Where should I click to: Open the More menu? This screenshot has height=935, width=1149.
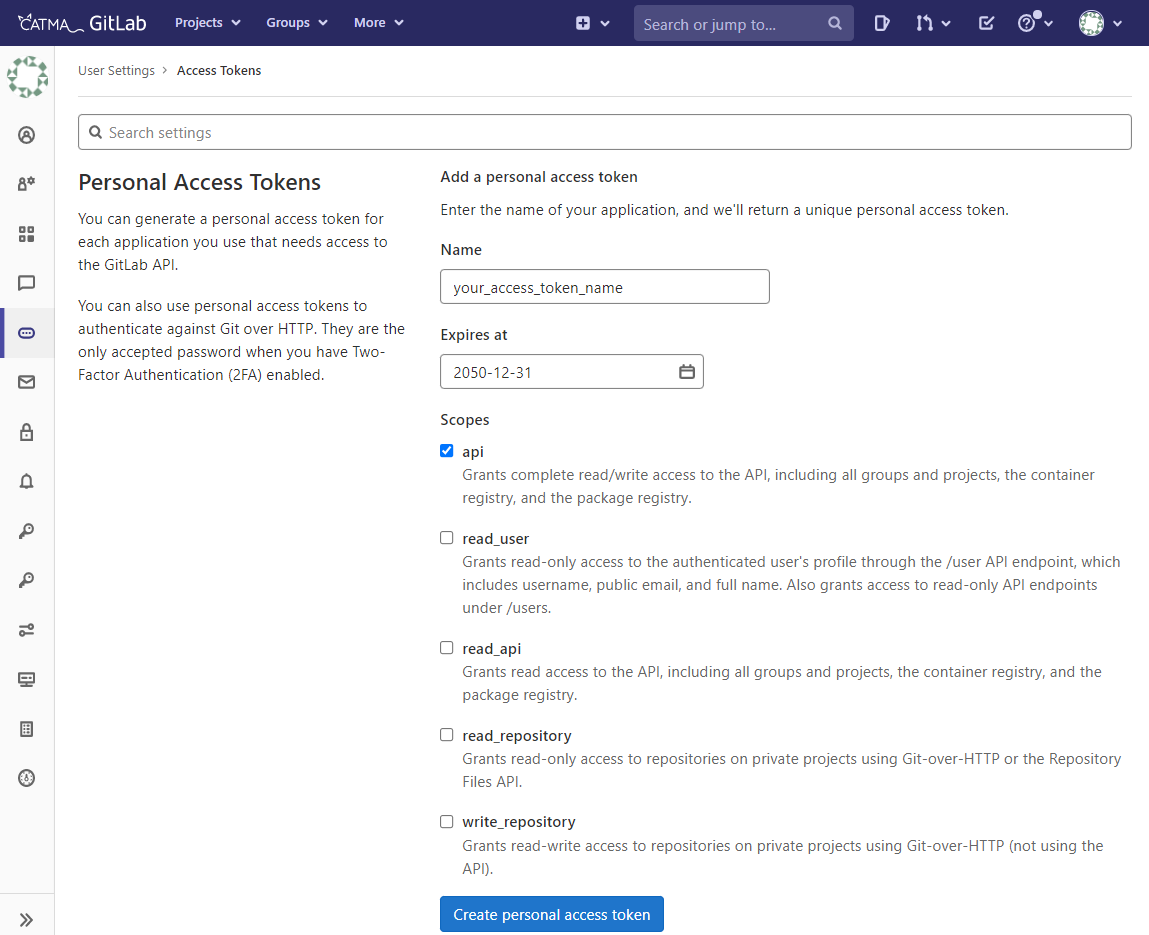click(379, 23)
